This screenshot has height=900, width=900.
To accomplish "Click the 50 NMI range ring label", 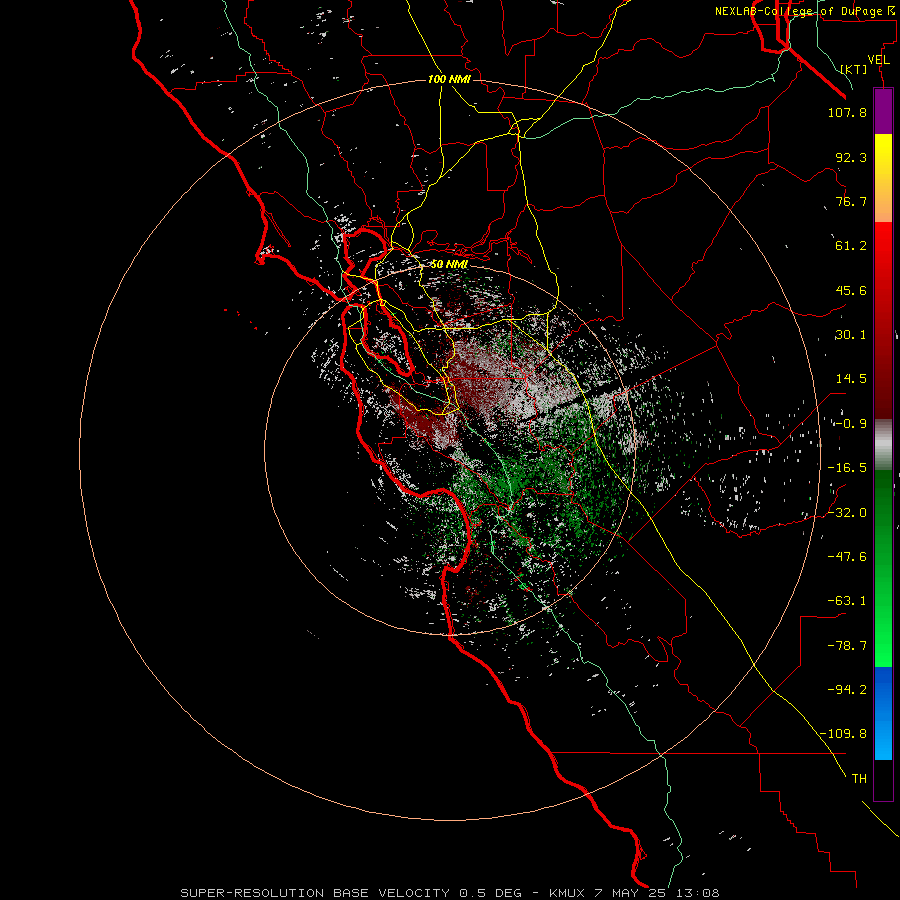I will pyautogui.click(x=449, y=264).
